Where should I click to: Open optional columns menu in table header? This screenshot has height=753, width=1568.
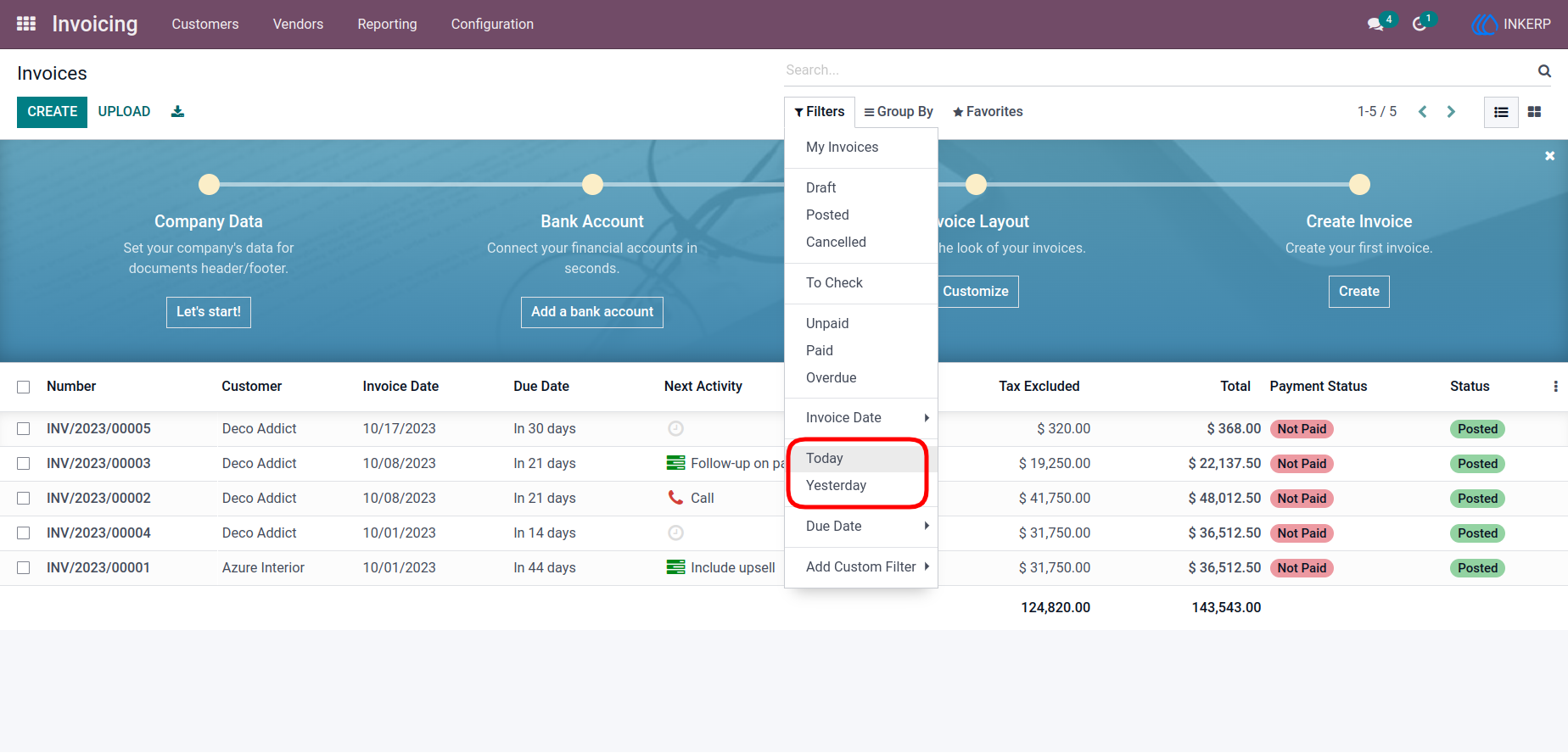pyautogui.click(x=1555, y=387)
